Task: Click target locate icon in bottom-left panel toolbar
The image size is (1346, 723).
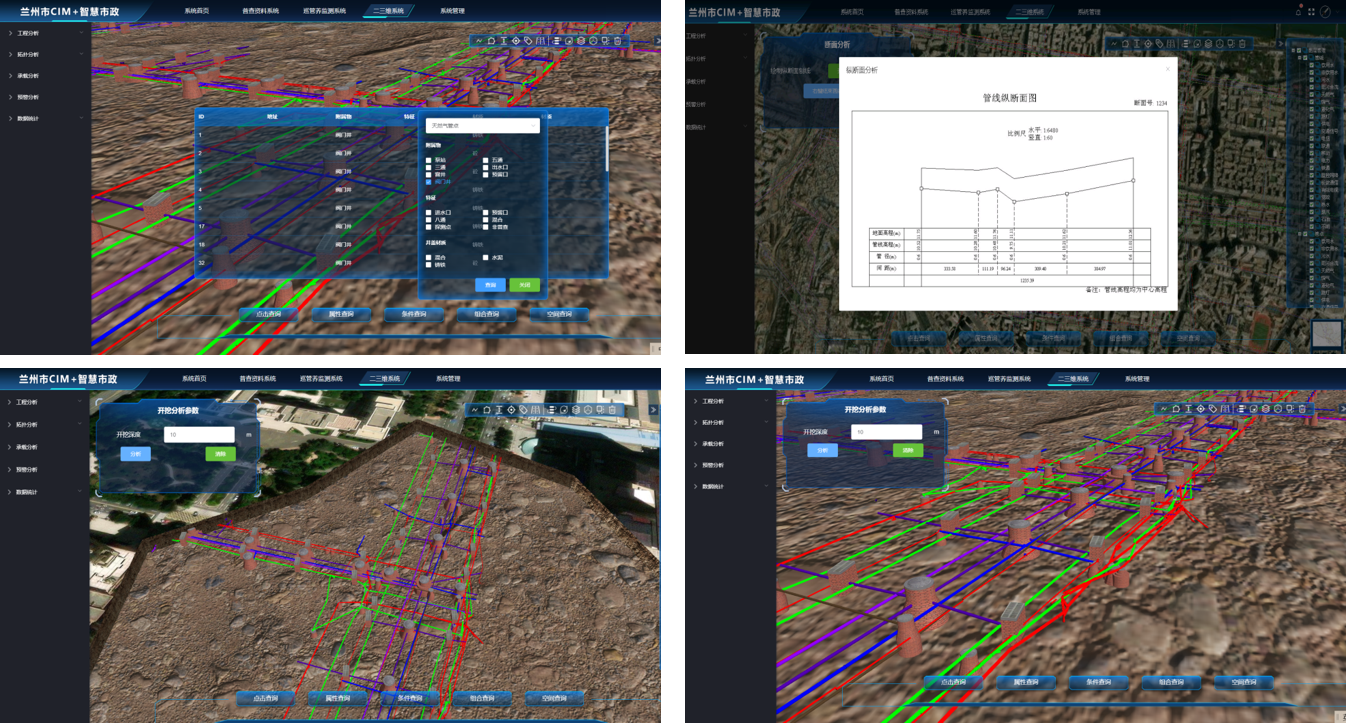Action: pyautogui.click(x=511, y=409)
